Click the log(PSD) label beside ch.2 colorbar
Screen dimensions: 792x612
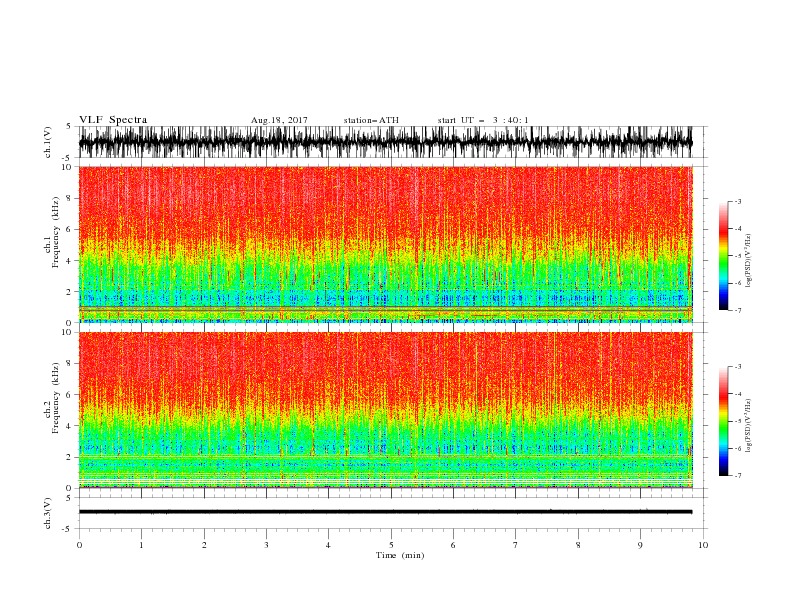click(749, 426)
